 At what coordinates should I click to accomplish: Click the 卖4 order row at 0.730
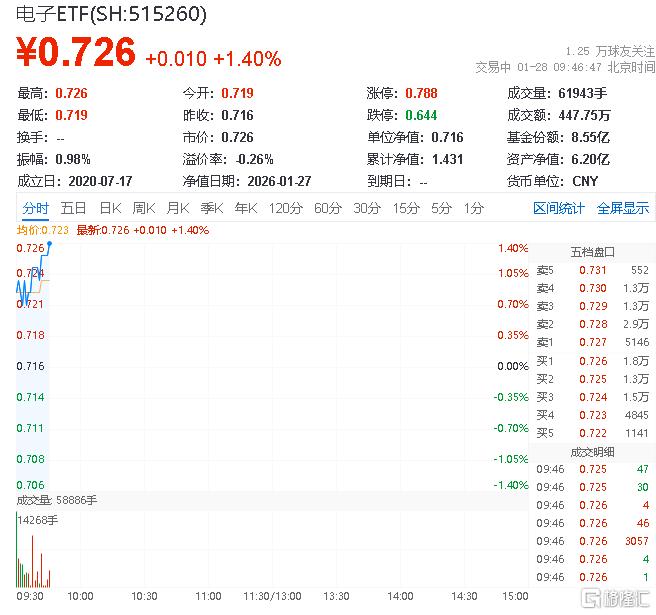(x=592, y=288)
